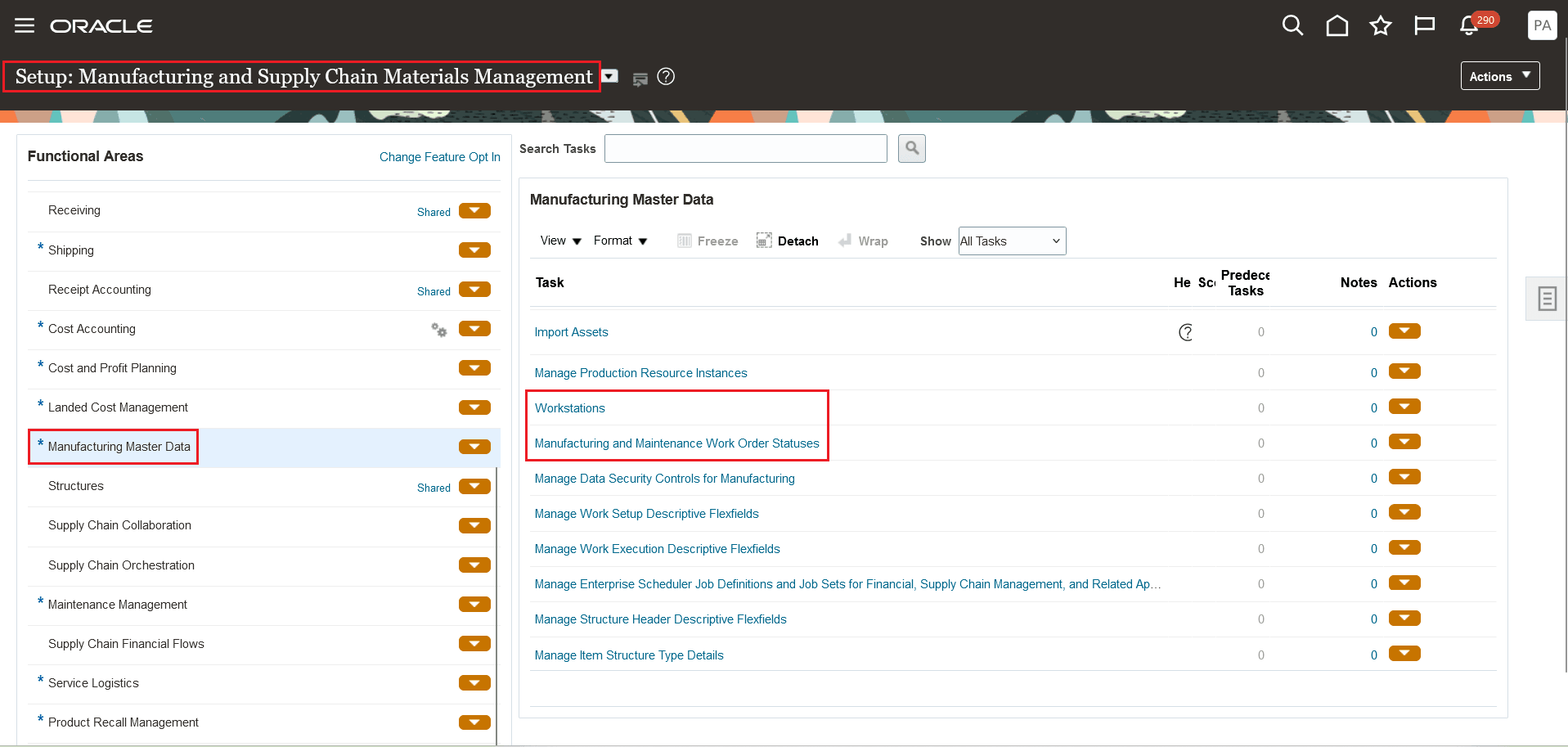
Task: Open the Actions button menu
Action: point(1500,76)
